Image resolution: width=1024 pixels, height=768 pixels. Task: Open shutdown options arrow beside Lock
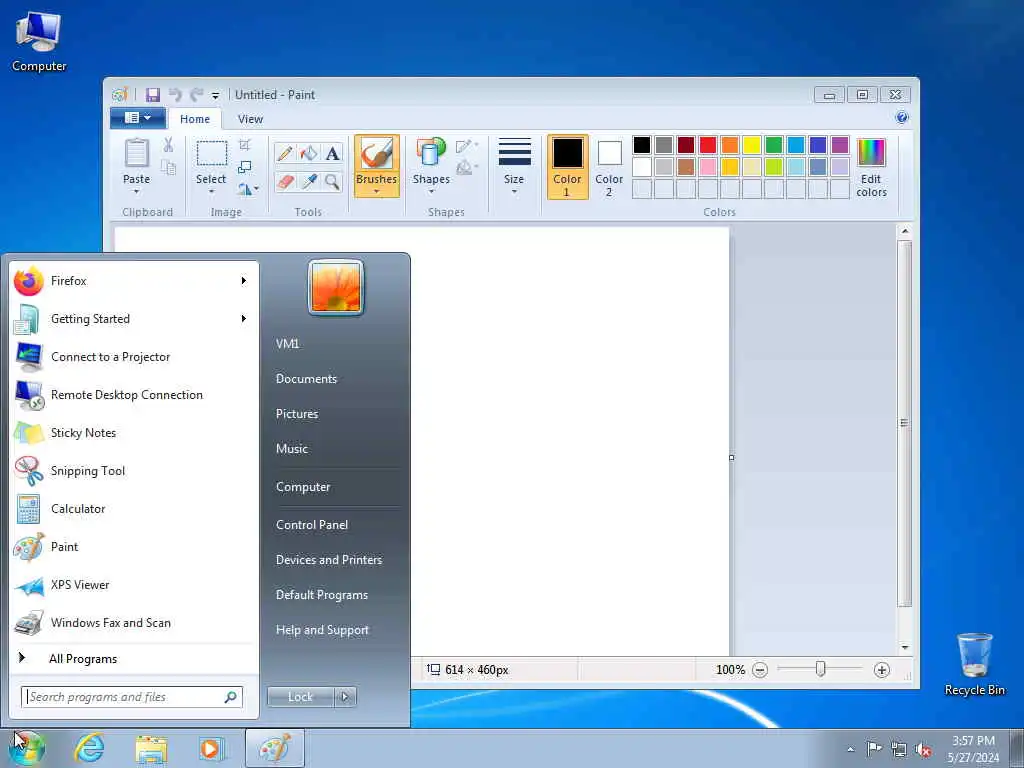(345, 697)
